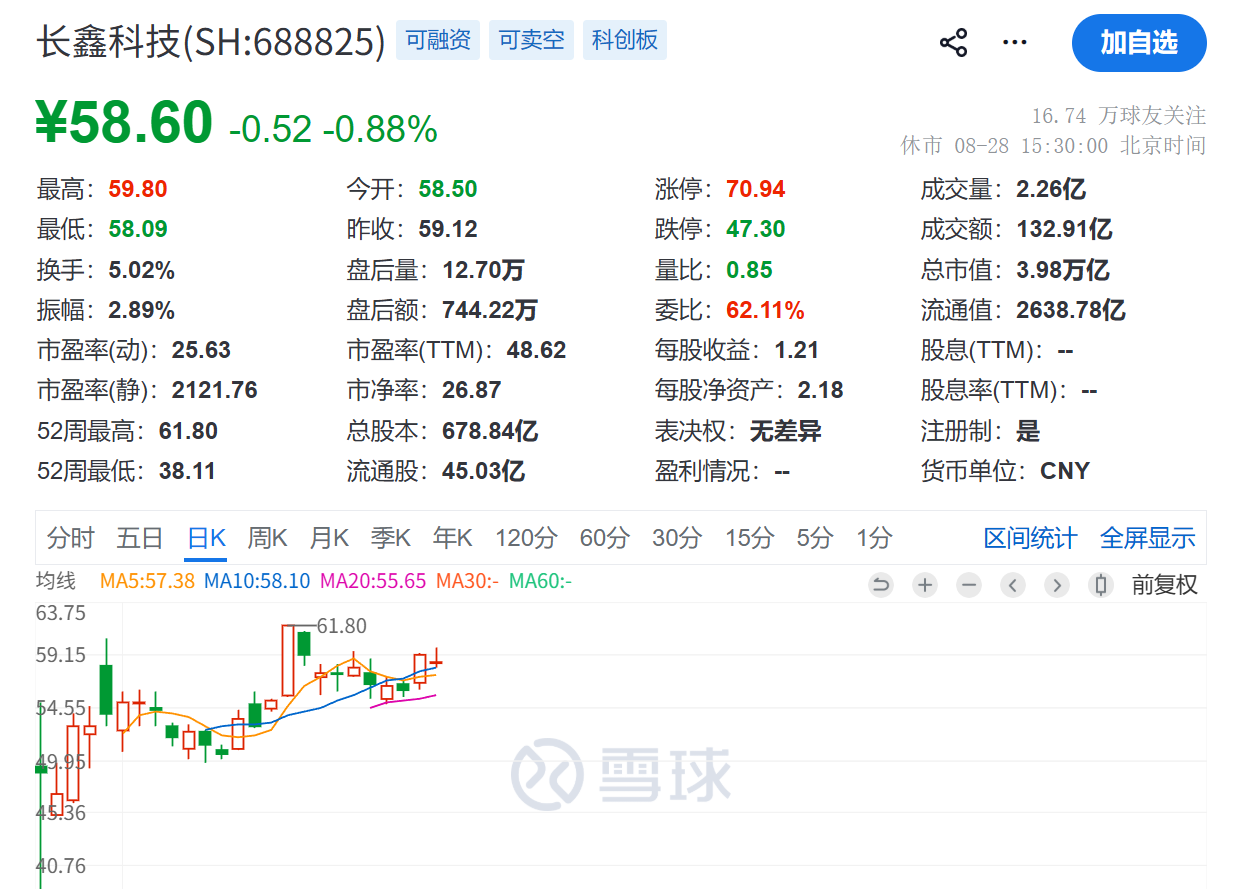1237x889 pixels.
Task: Click the 52周最低 value 38.11
Action: (x=187, y=471)
